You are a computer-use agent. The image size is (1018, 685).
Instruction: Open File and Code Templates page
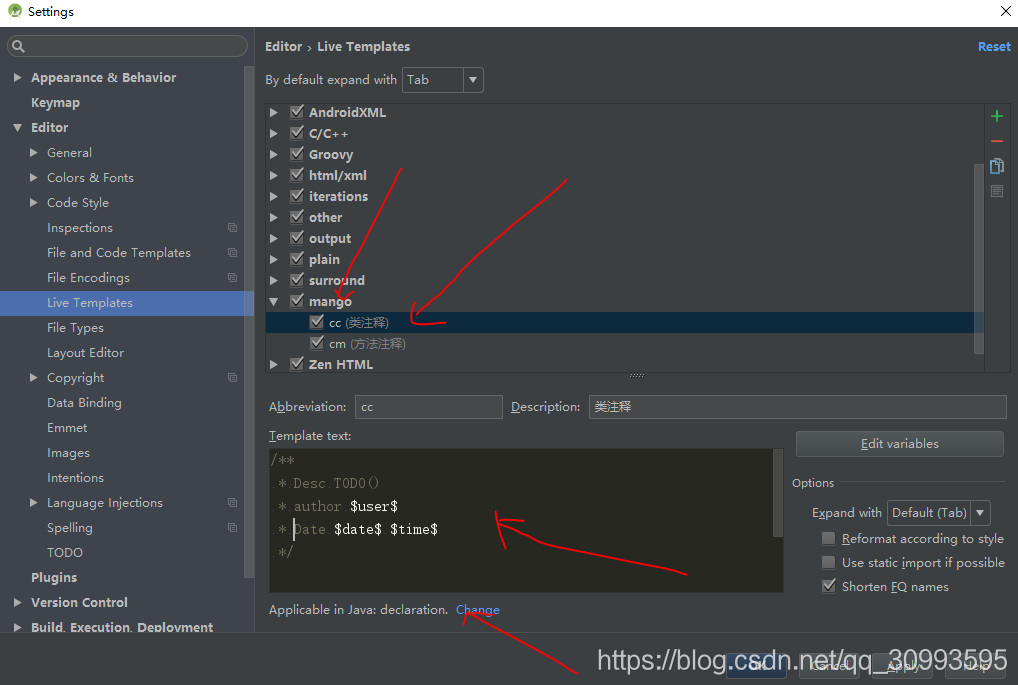[119, 253]
